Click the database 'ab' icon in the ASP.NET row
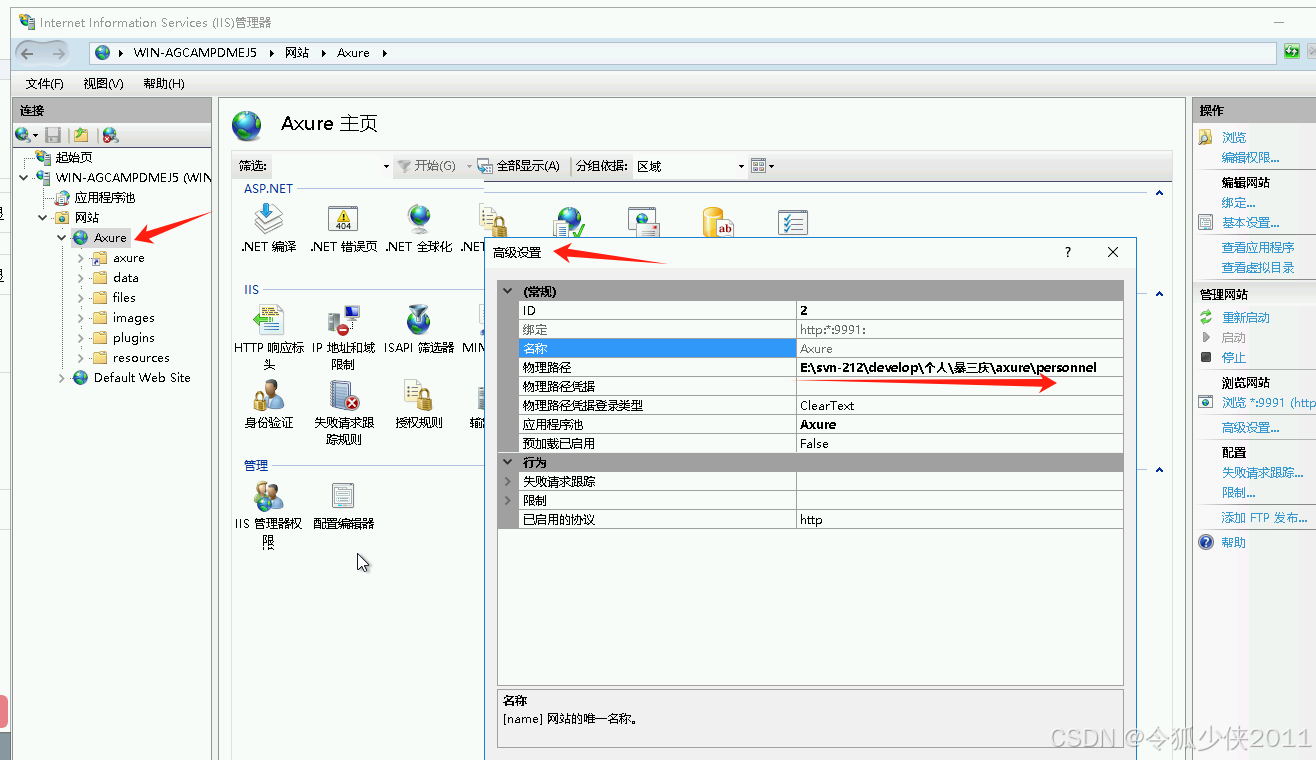This screenshot has width=1316, height=760. (718, 221)
